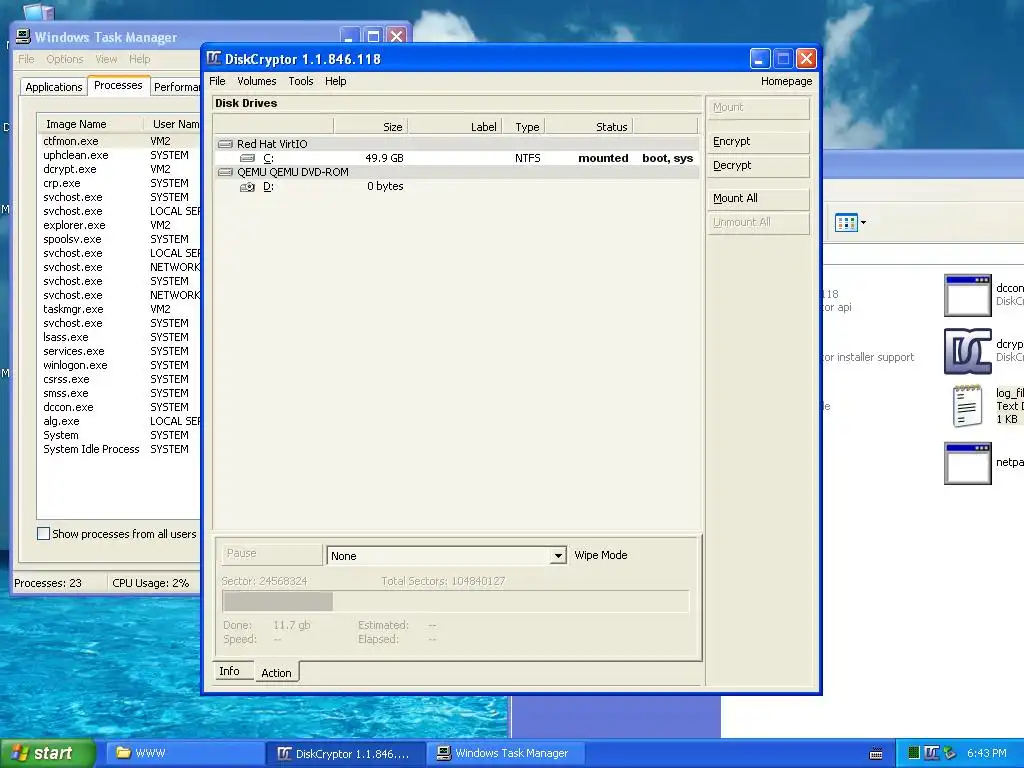This screenshot has height=768, width=1024.
Task: Select the alg.exe process row
Action: click(120, 421)
